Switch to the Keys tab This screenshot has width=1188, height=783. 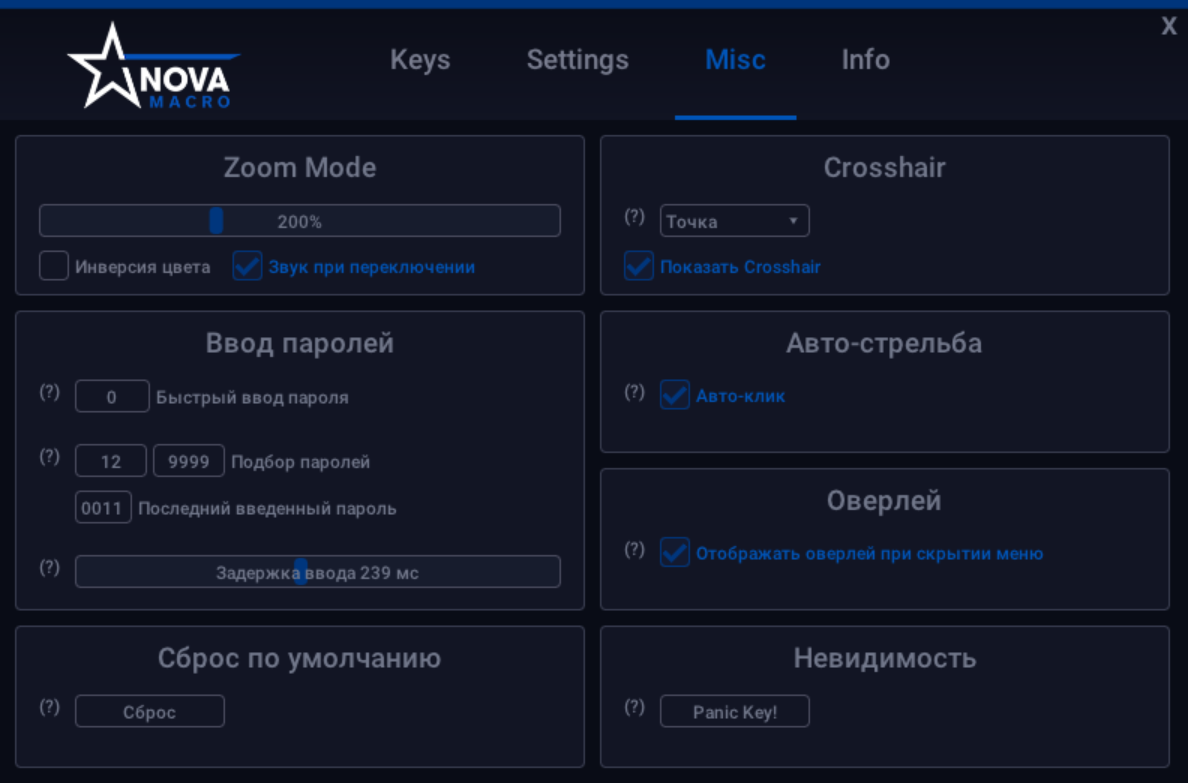click(x=420, y=59)
